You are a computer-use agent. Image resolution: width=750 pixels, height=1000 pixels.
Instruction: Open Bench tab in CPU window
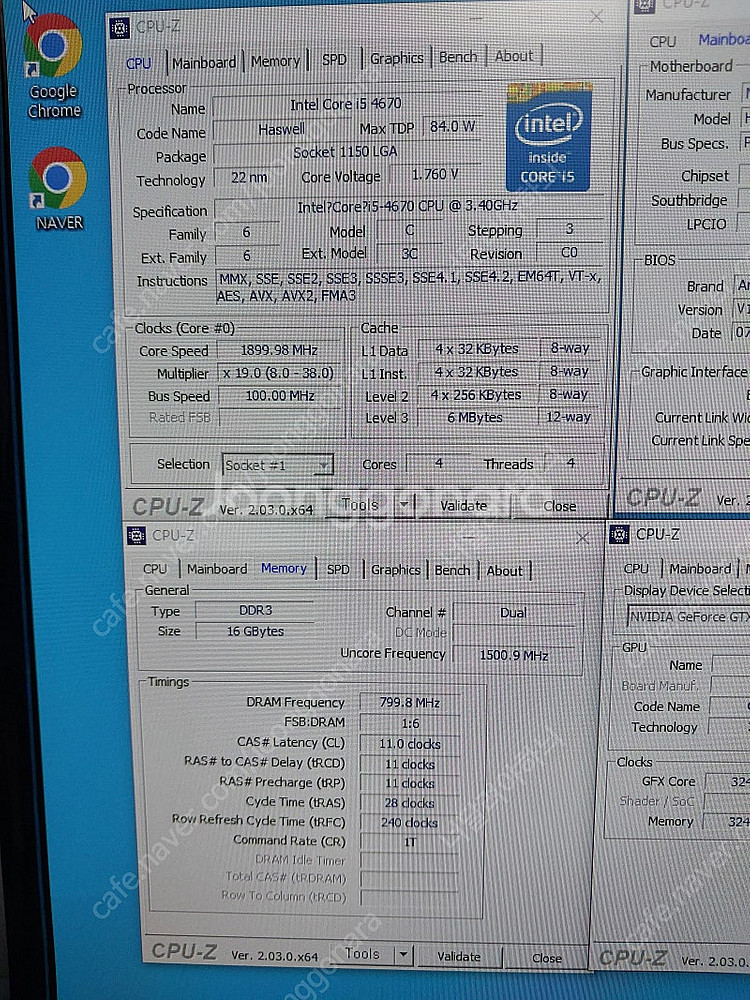click(458, 57)
